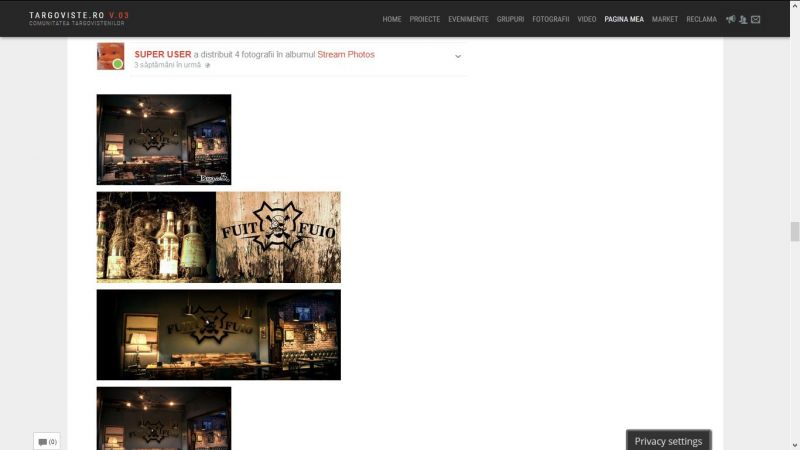800x450 pixels.
Task: Open the VIDEO menu item
Action: pyautogui.click(x=587, y=19)
